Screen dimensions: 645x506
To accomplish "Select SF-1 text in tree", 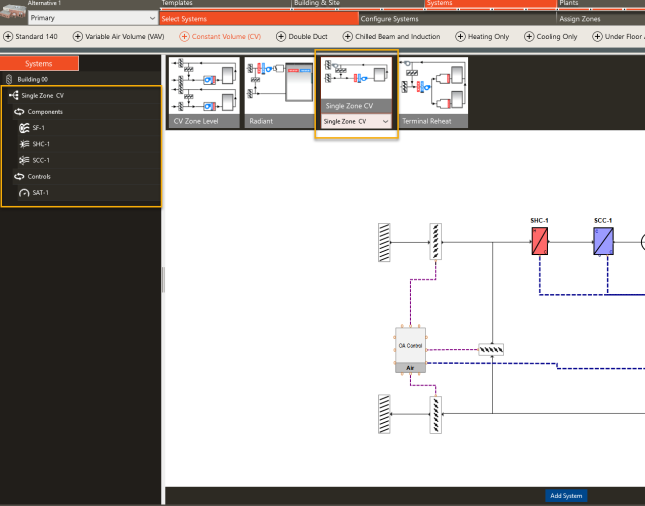I will pyautogui.click(x=39, y=128).
